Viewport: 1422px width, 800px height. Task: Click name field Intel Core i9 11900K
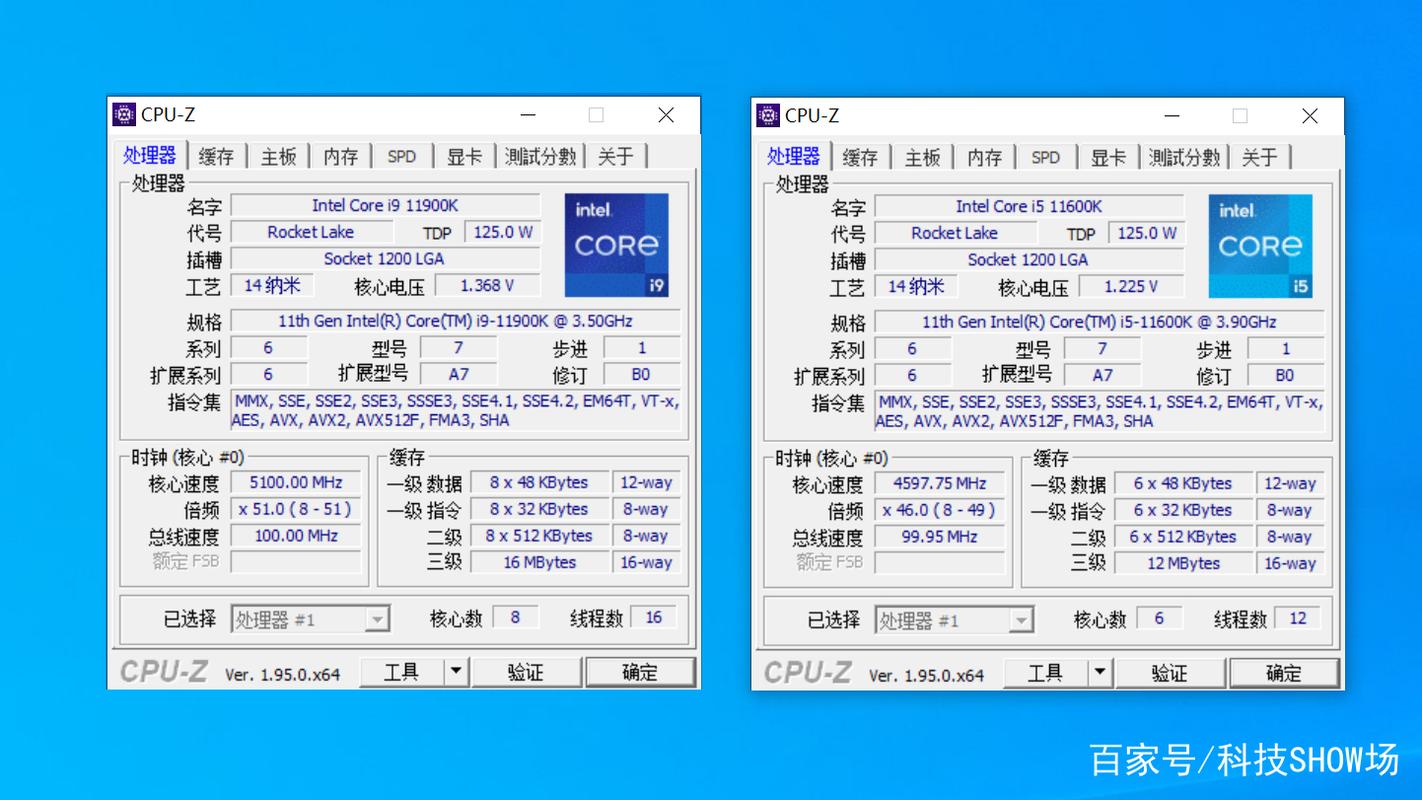pos(385,205)
